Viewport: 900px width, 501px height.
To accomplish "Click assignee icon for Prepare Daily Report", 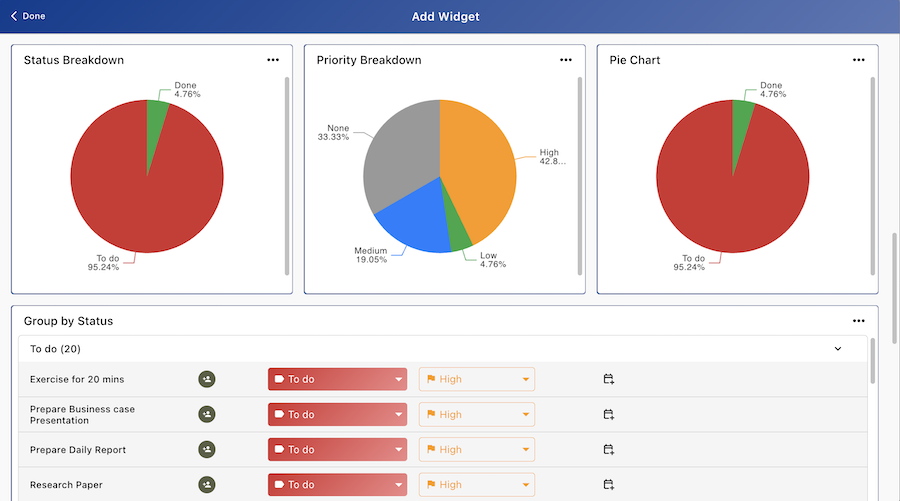I will [207, 450].
